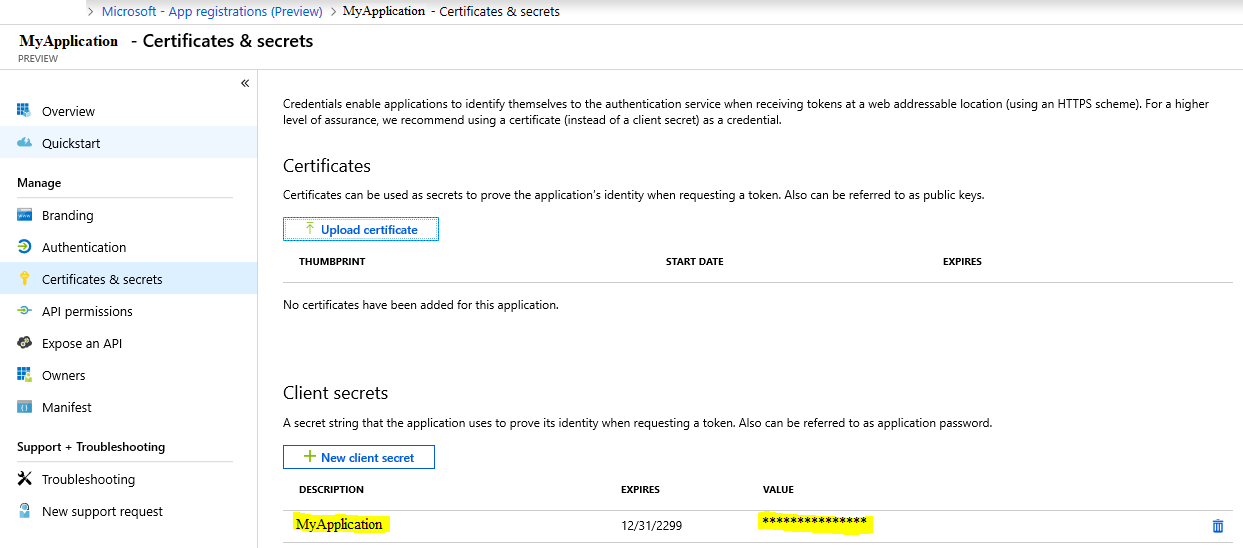Delete the MyApplication client secret

1217,525
